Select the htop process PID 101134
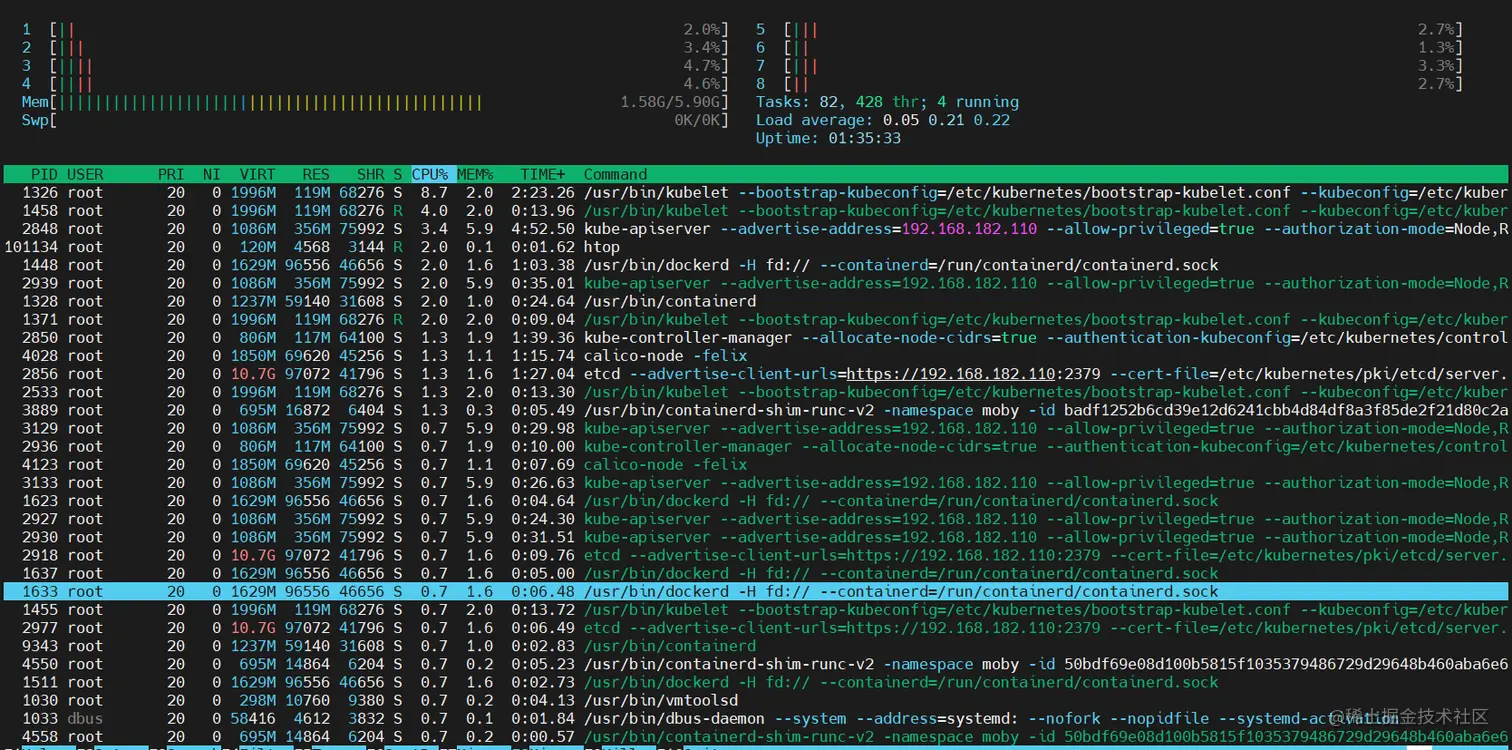This screenshot has width=1512, height=750. (756, 246)
